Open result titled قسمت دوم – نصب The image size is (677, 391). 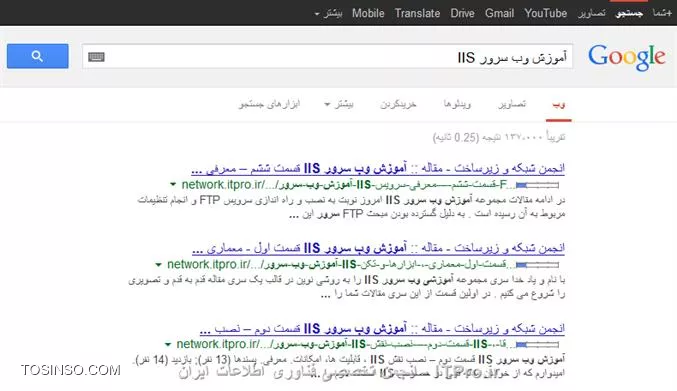382,328
